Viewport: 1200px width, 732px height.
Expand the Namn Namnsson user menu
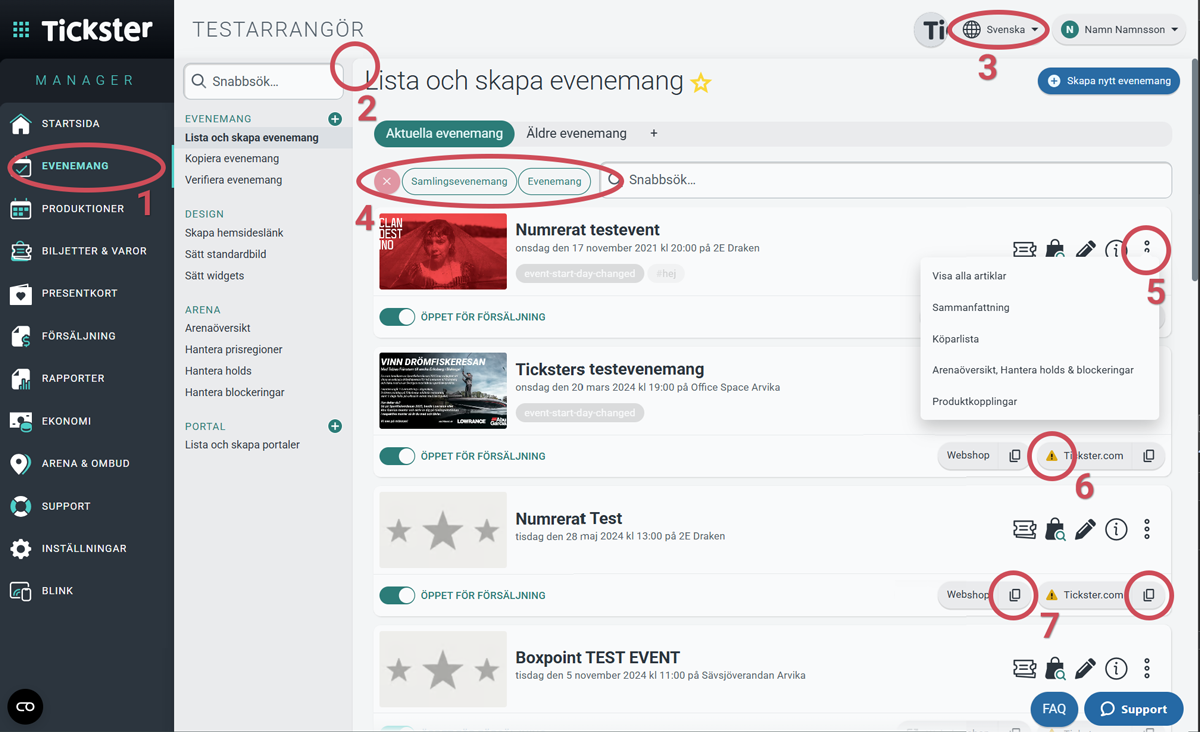pyautogui.click(x=1120, y=30)
